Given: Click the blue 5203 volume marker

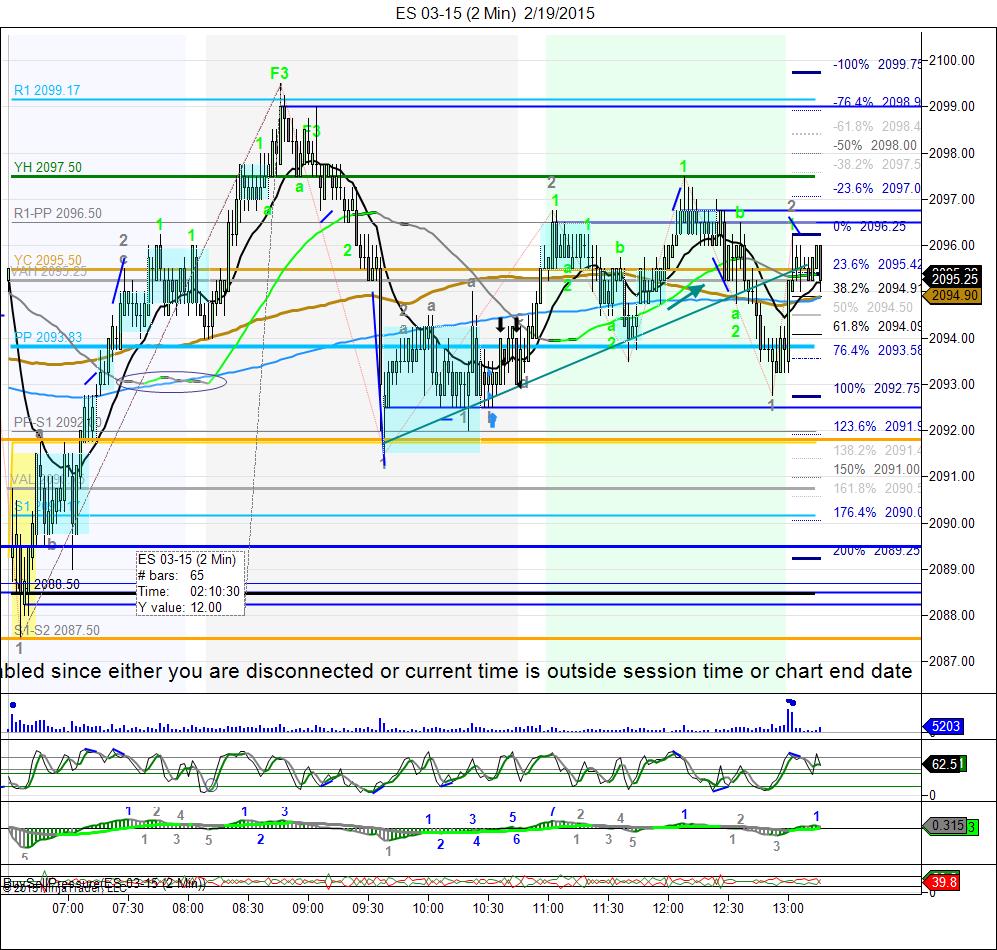Looking at the screenshot, I should click(x=944, y=726).
